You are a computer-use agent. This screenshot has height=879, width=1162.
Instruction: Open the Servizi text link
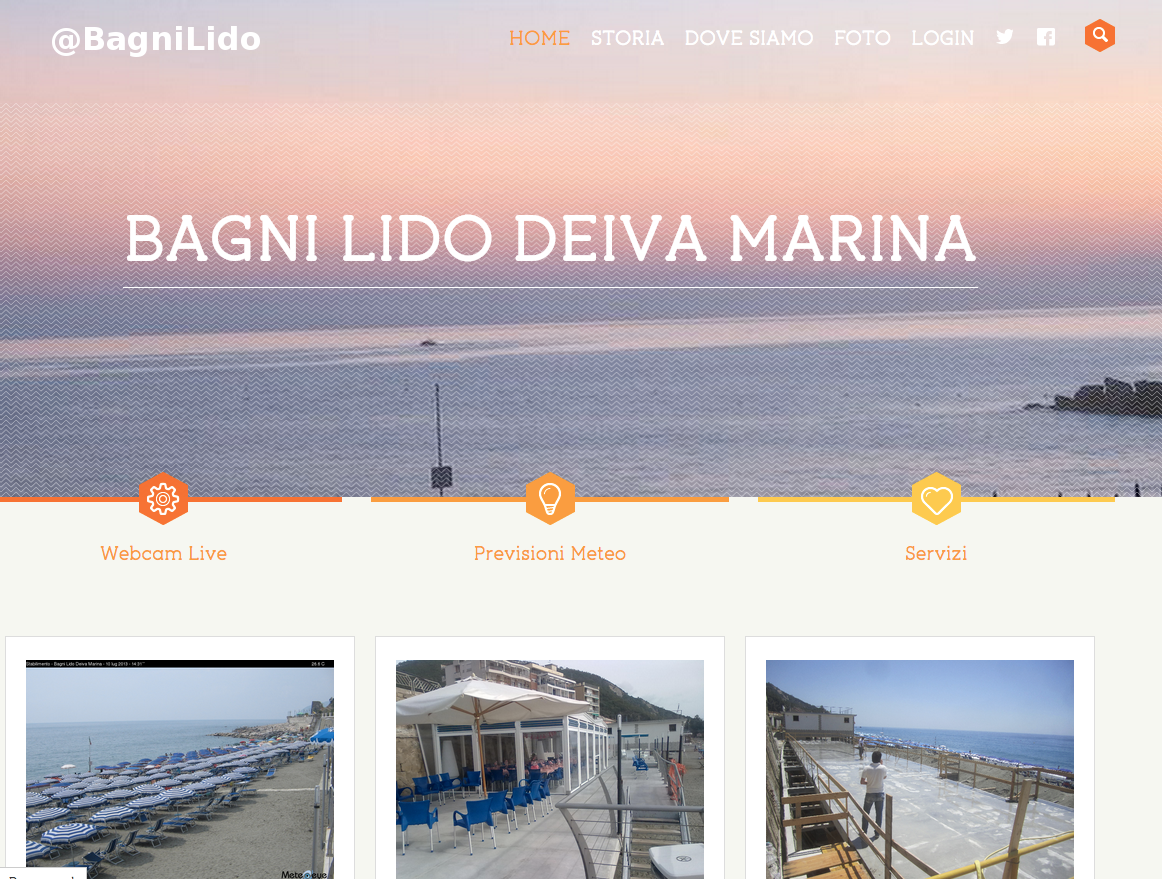click(936, 554)
